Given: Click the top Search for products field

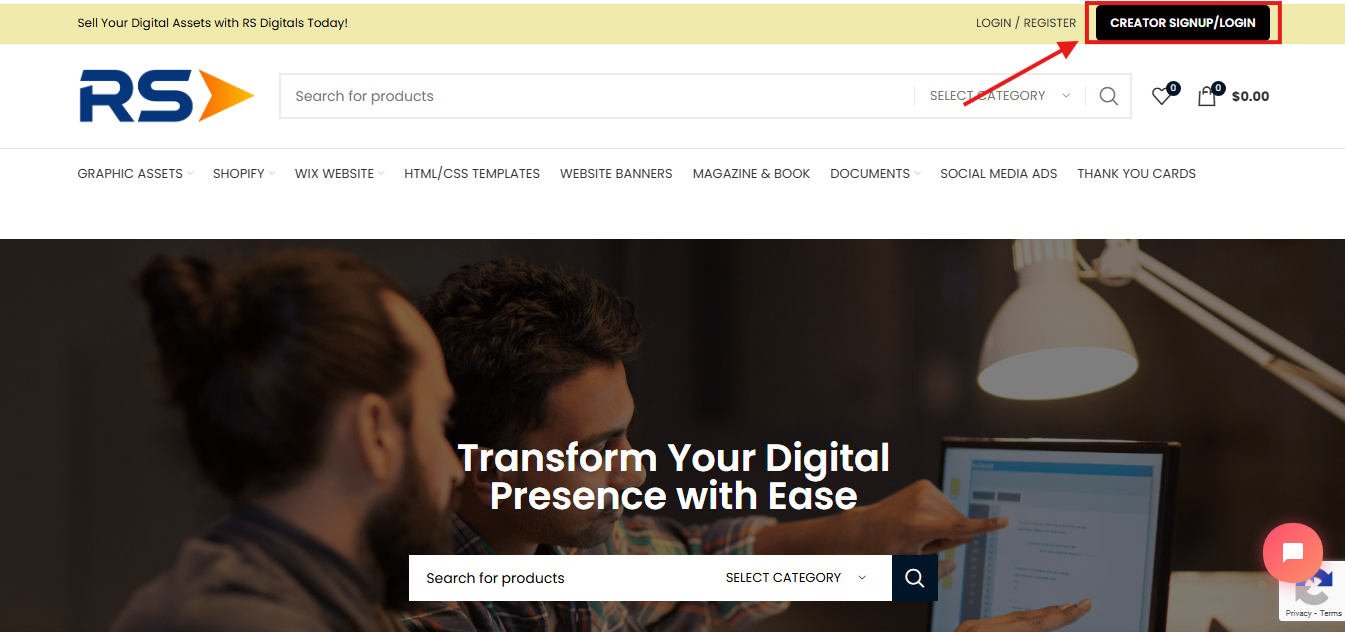Looking at the screenshot, I should tap(597, 96).
